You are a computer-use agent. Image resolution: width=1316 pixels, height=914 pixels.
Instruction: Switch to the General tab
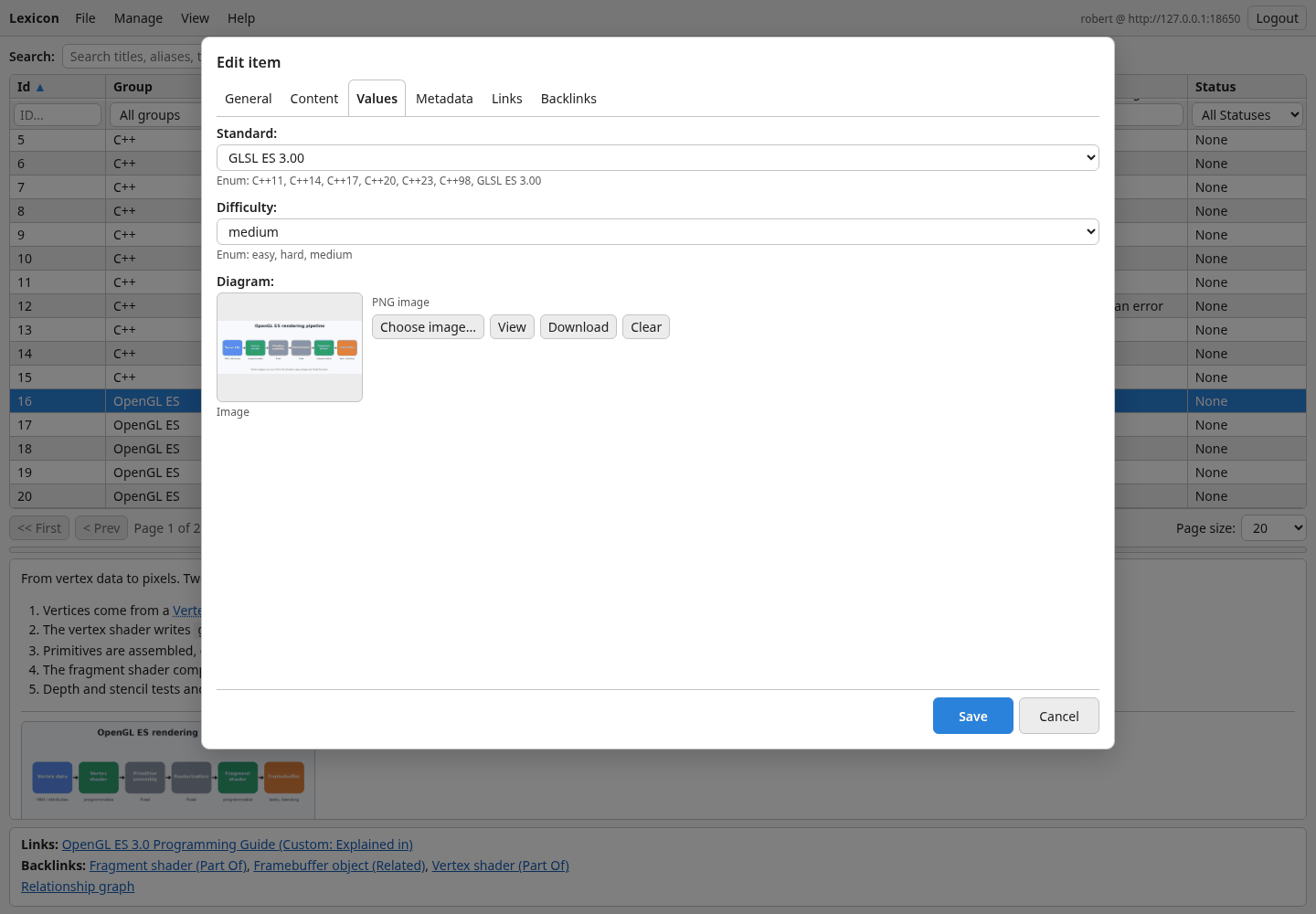pos(248,99)
